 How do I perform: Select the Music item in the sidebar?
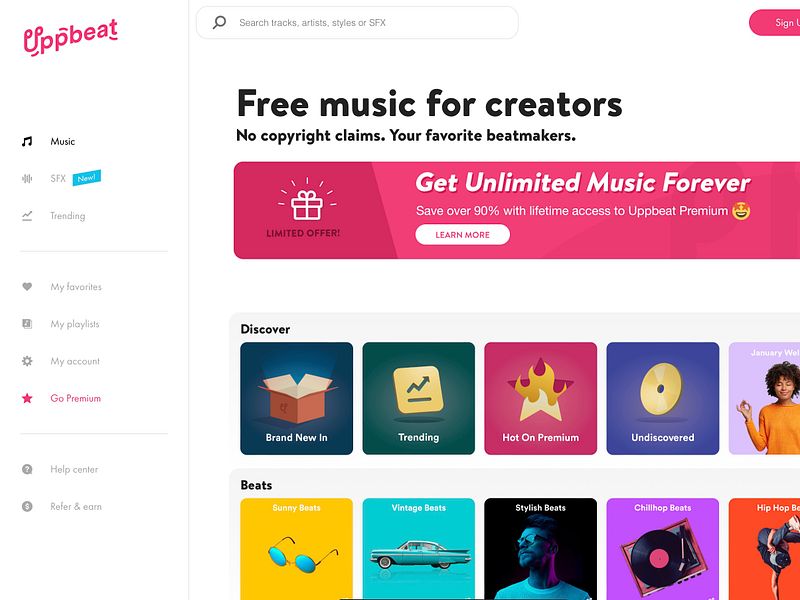click(x=63, y=141)
